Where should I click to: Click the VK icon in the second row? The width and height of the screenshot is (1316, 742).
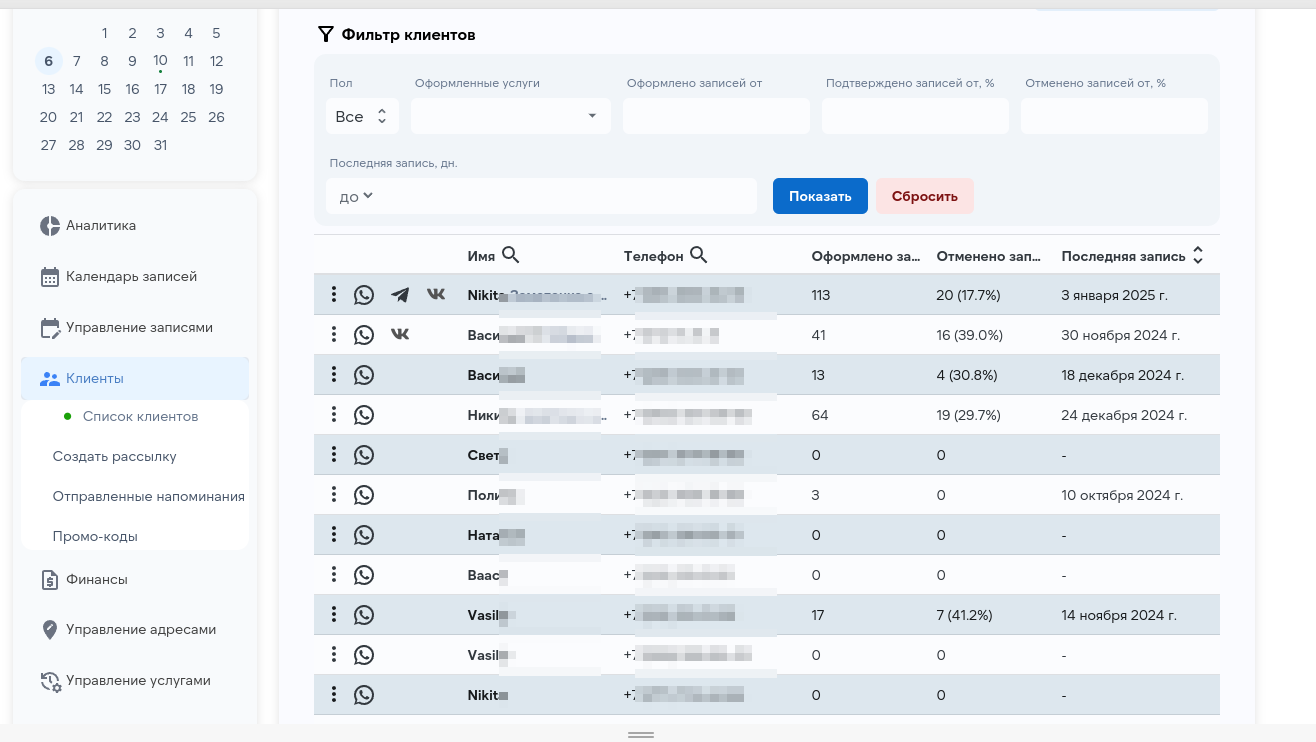tap(400, 334)
